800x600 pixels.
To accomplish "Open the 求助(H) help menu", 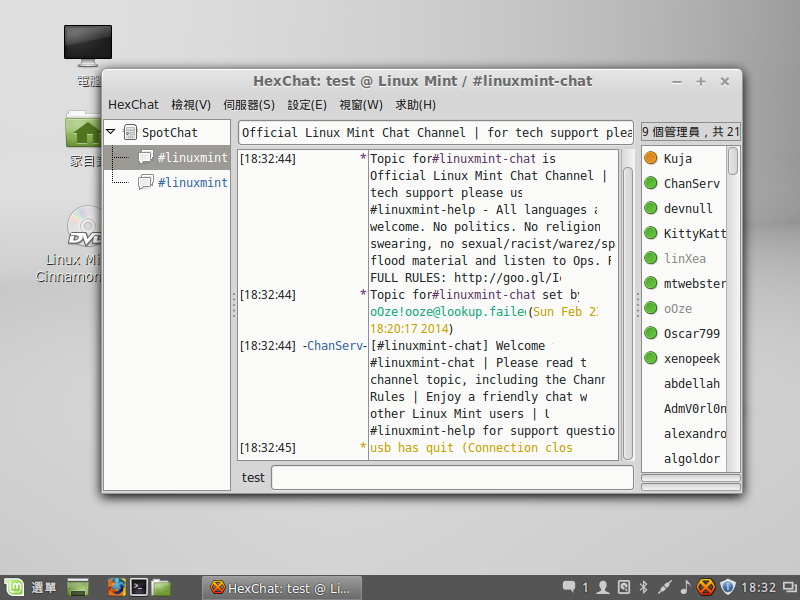I will coord(415,104).
